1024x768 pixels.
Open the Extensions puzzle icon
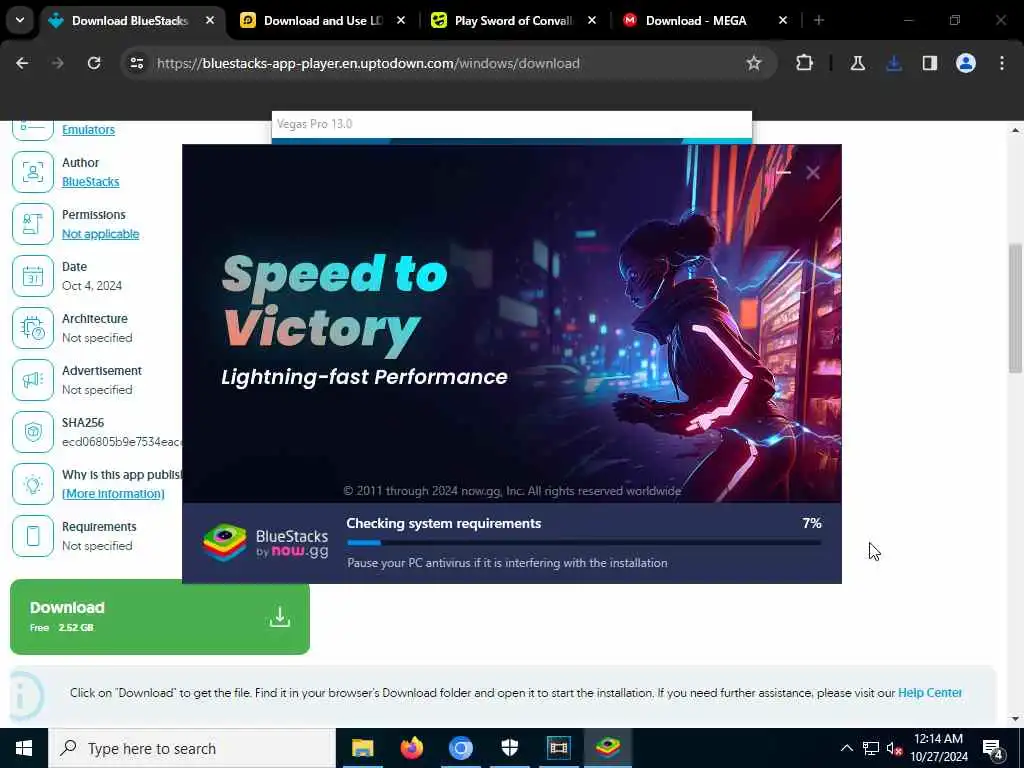tap(805, 63)
